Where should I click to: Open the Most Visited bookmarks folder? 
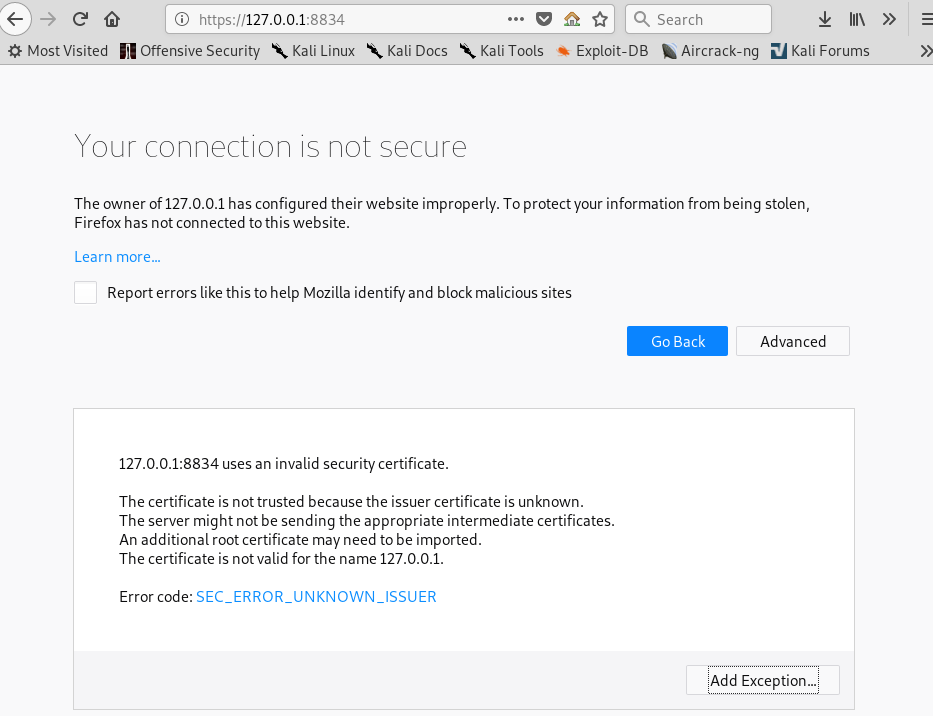[57, 51]
